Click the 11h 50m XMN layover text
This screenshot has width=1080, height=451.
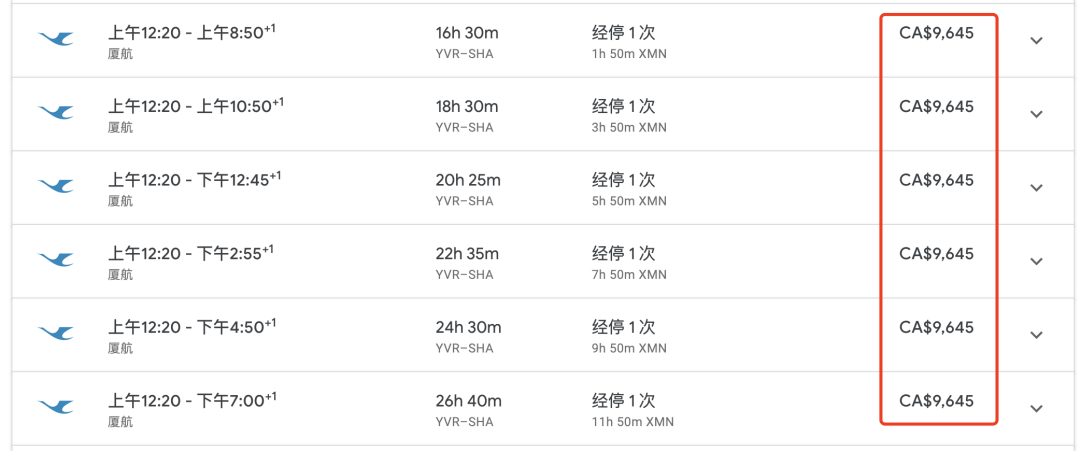(632, 421)
